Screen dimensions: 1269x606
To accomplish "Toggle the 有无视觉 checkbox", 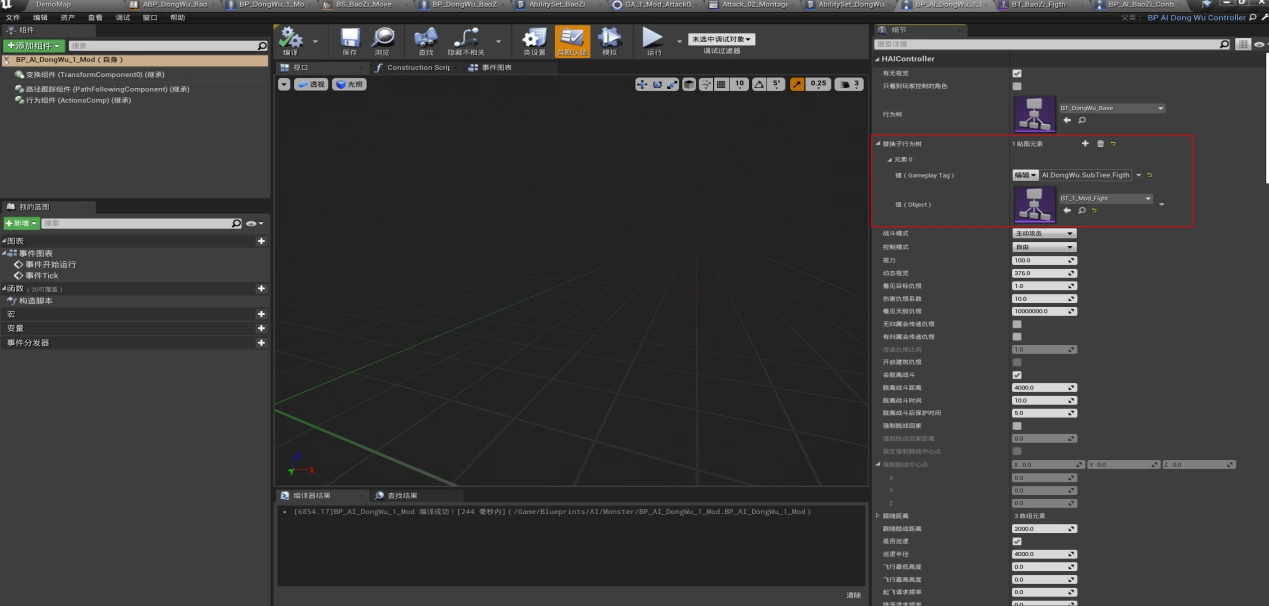I will 1017,73.
